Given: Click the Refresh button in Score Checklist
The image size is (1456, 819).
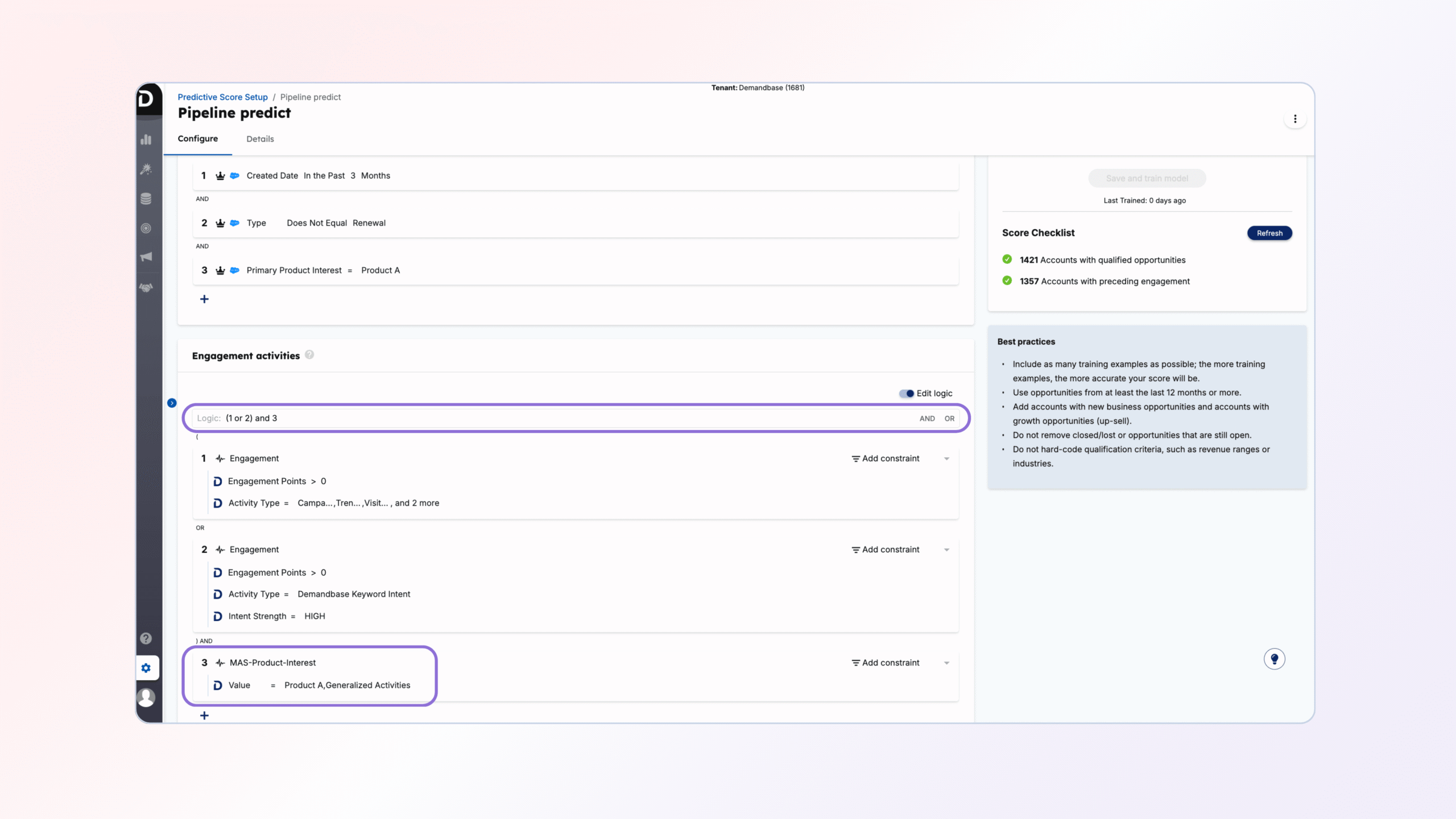Looking at the screenshot, I should coord(1269,233).
